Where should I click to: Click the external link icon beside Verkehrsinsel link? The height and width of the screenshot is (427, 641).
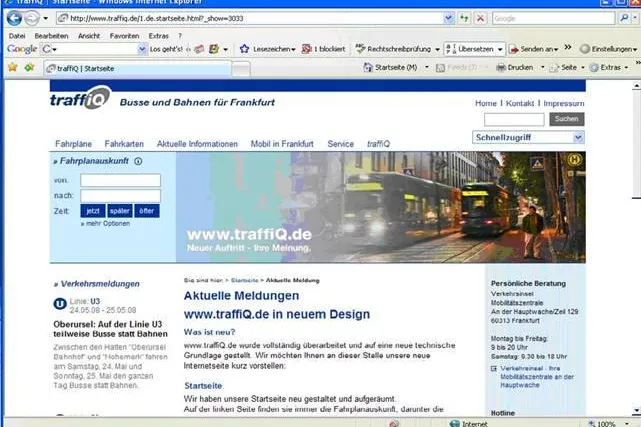(x=494, y=369)
